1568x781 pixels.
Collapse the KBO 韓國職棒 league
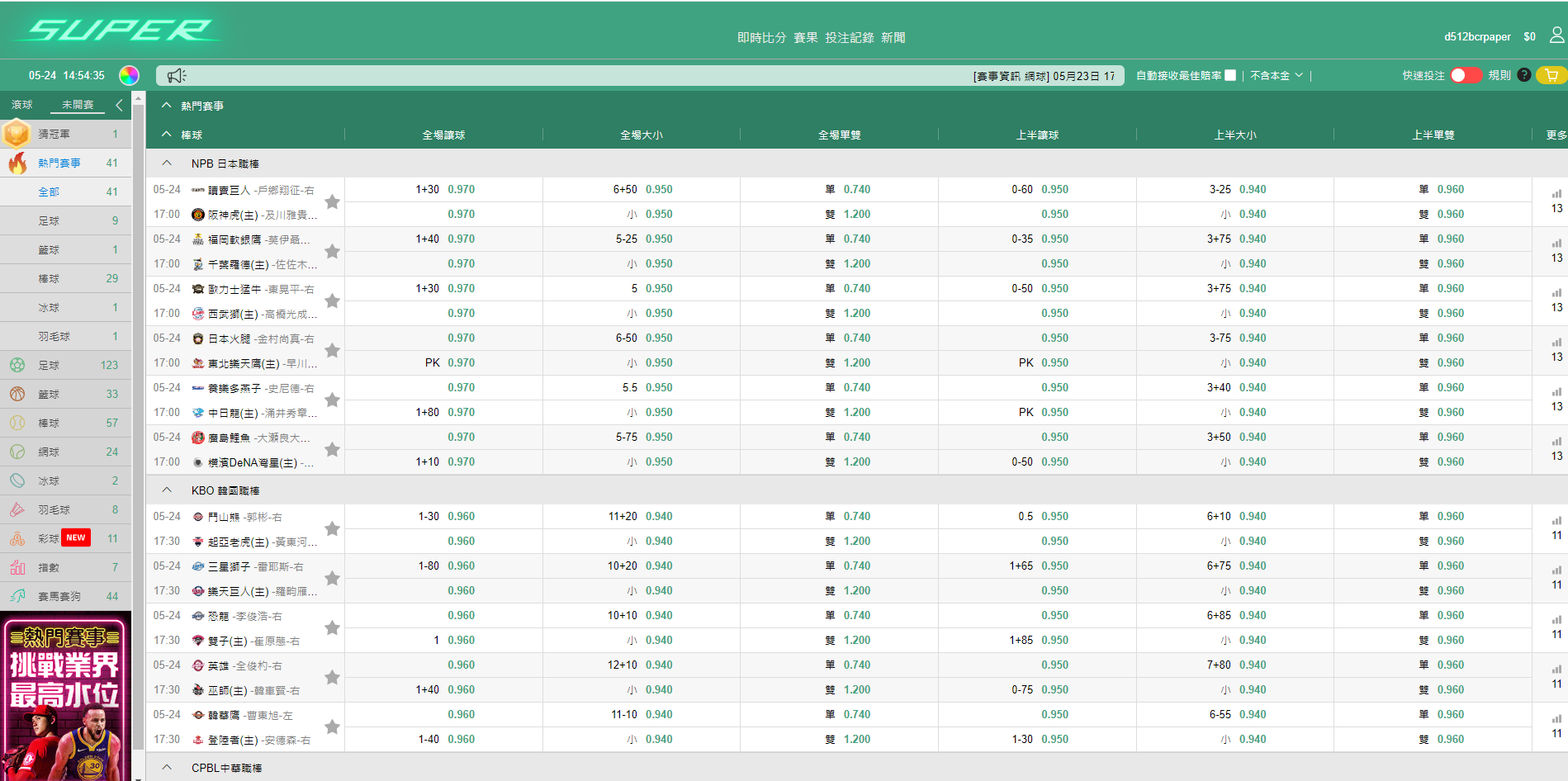167,490
